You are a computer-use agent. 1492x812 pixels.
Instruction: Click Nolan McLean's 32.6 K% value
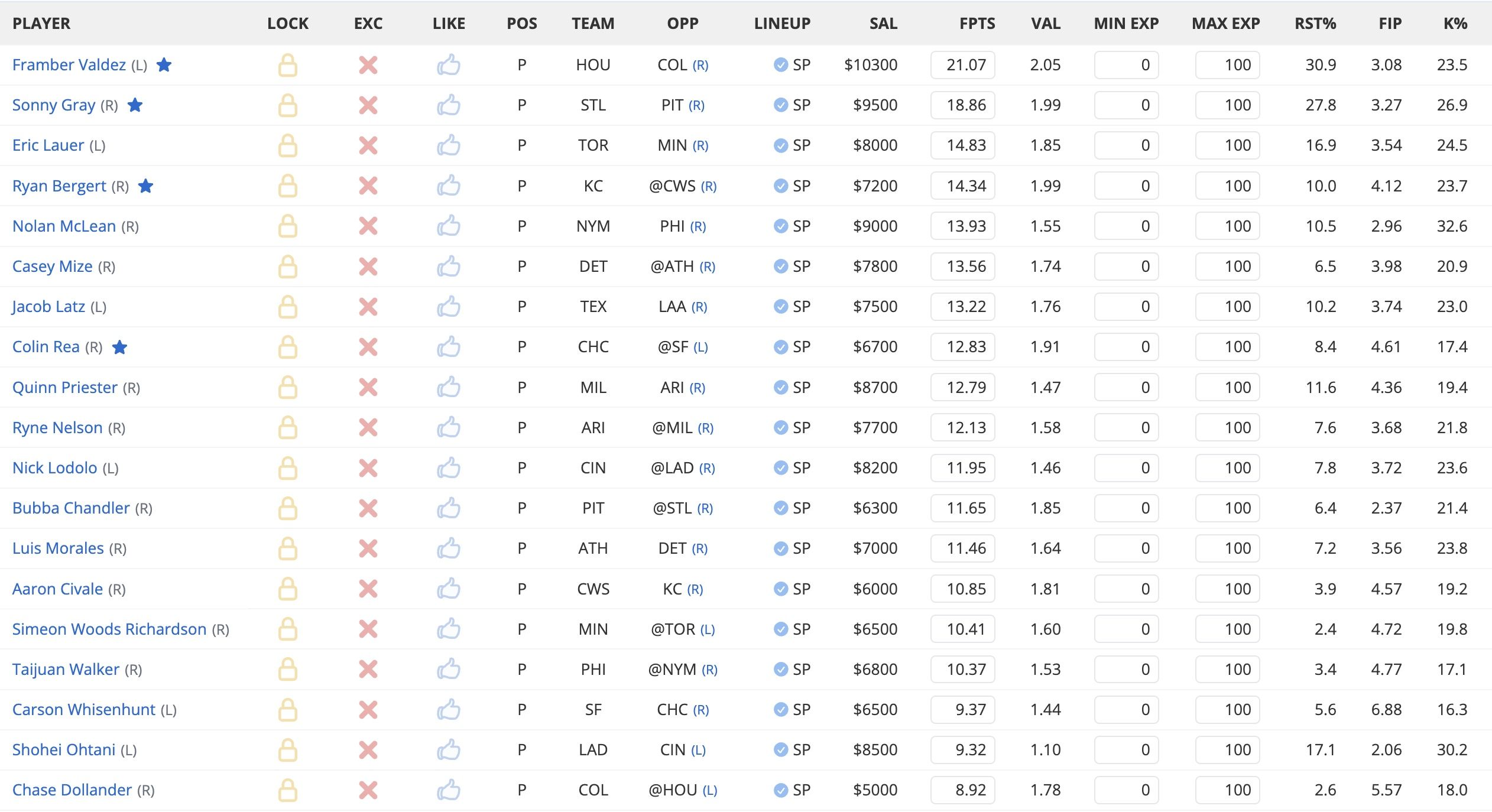point(1452,226)
